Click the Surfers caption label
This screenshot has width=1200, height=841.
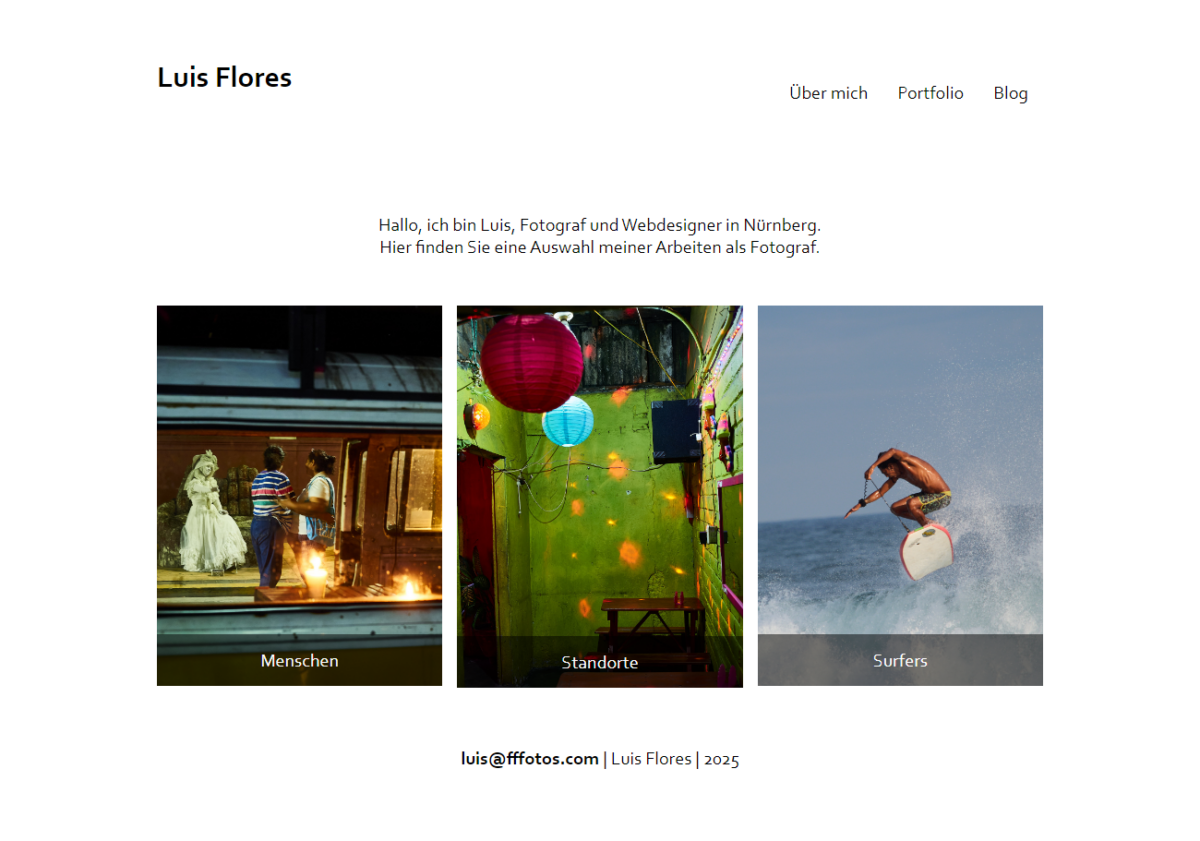pyautogui.click(x=900, y=661)
